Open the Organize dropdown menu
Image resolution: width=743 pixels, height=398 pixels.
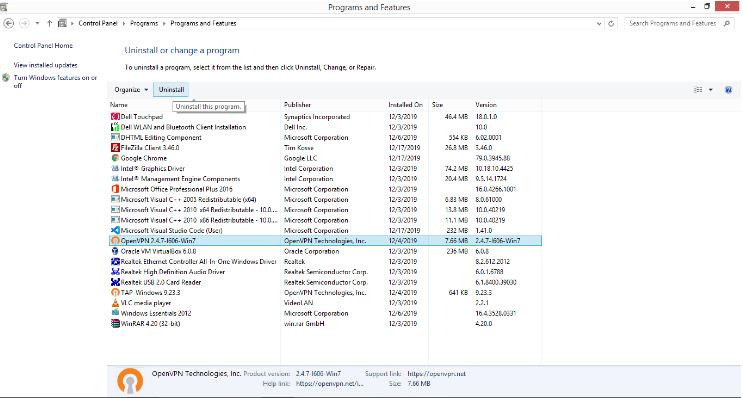click(131, 90)
